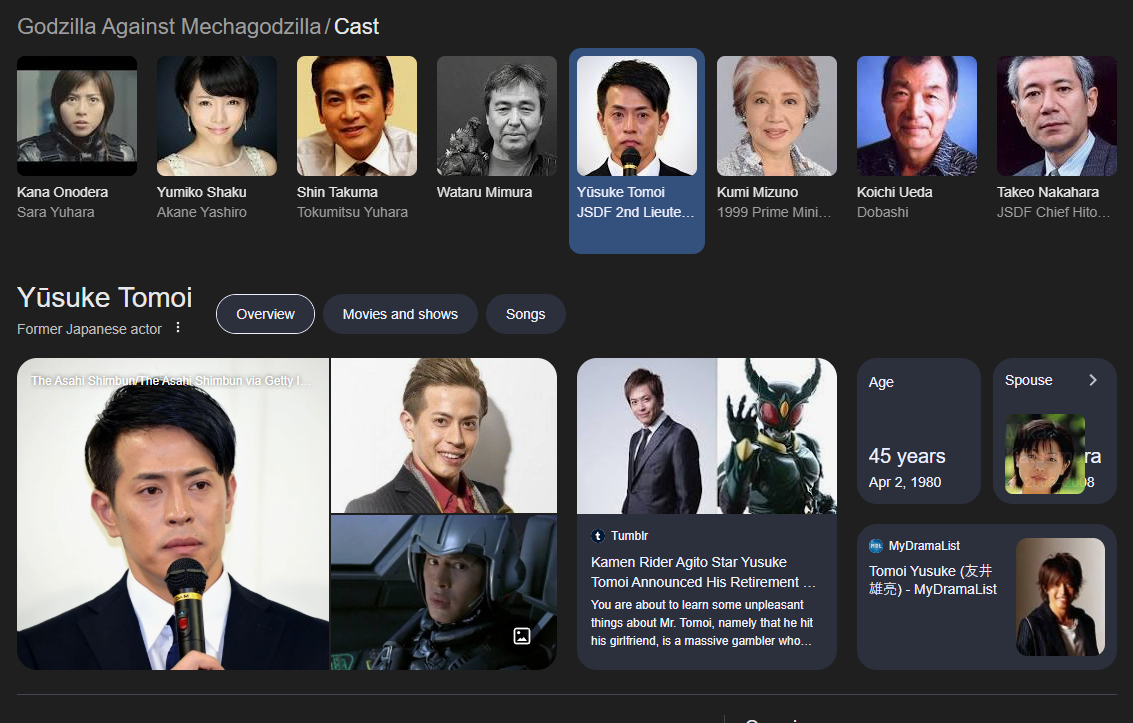
Task: Click the Tumblr source icon
Action: 598,536
